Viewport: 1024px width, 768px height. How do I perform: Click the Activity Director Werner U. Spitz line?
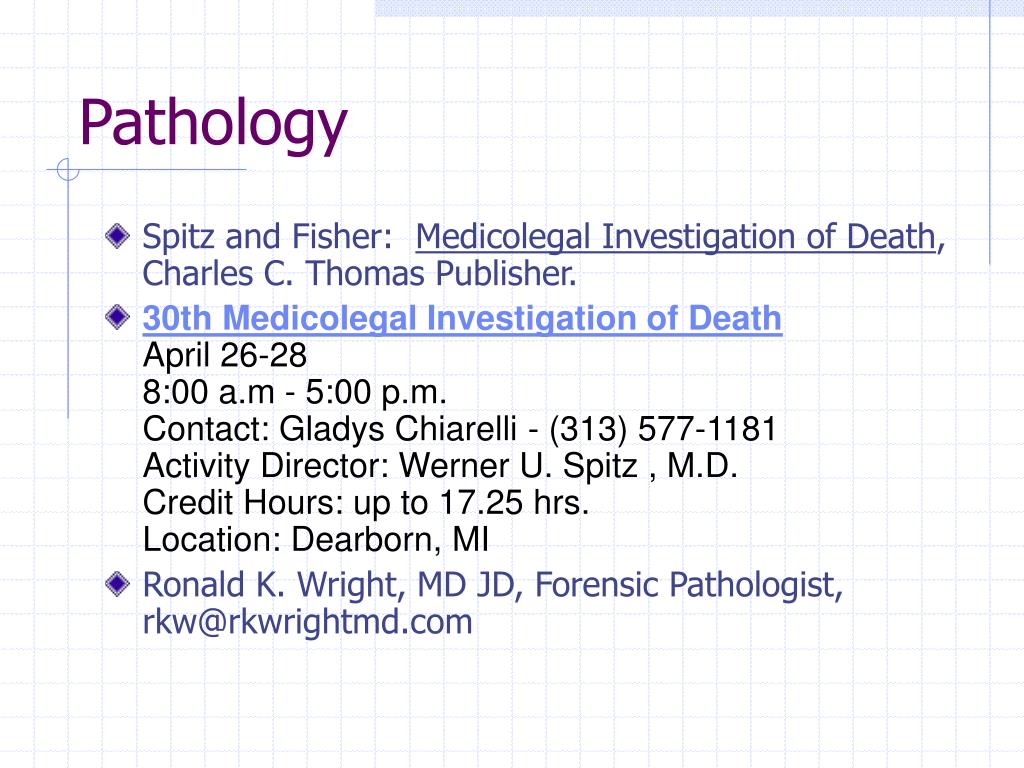tap(440, 466)
